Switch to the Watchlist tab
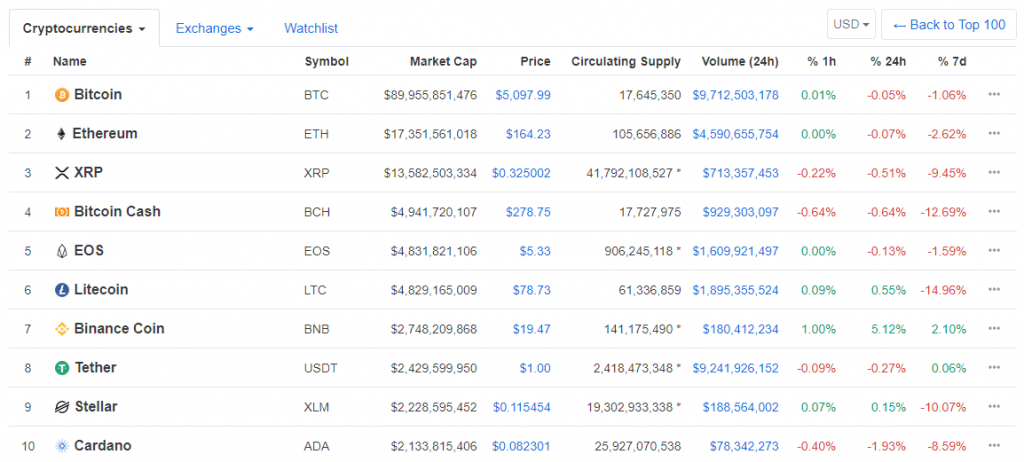1024x462 pixels. click(311, 28)
